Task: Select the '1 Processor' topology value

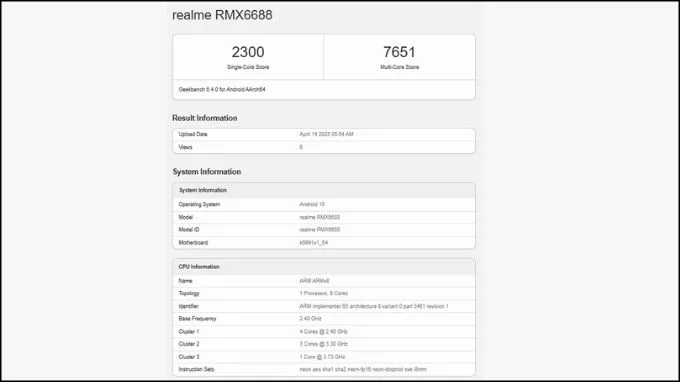Action: (324, 294)
